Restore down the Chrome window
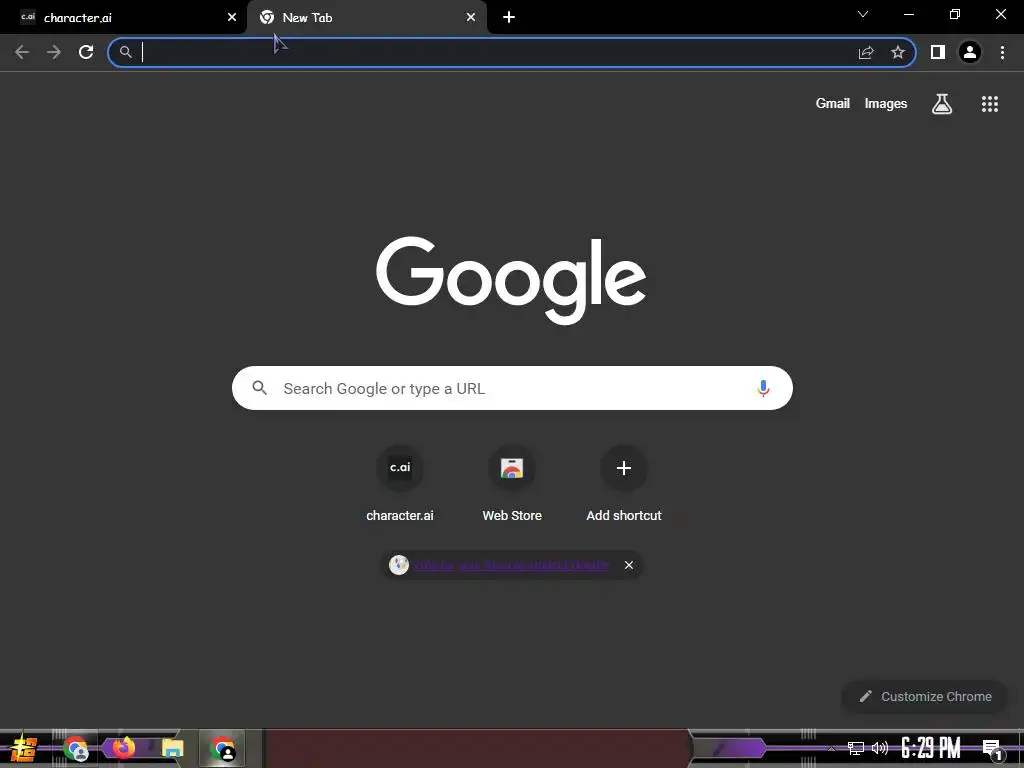 pos(955,14)
